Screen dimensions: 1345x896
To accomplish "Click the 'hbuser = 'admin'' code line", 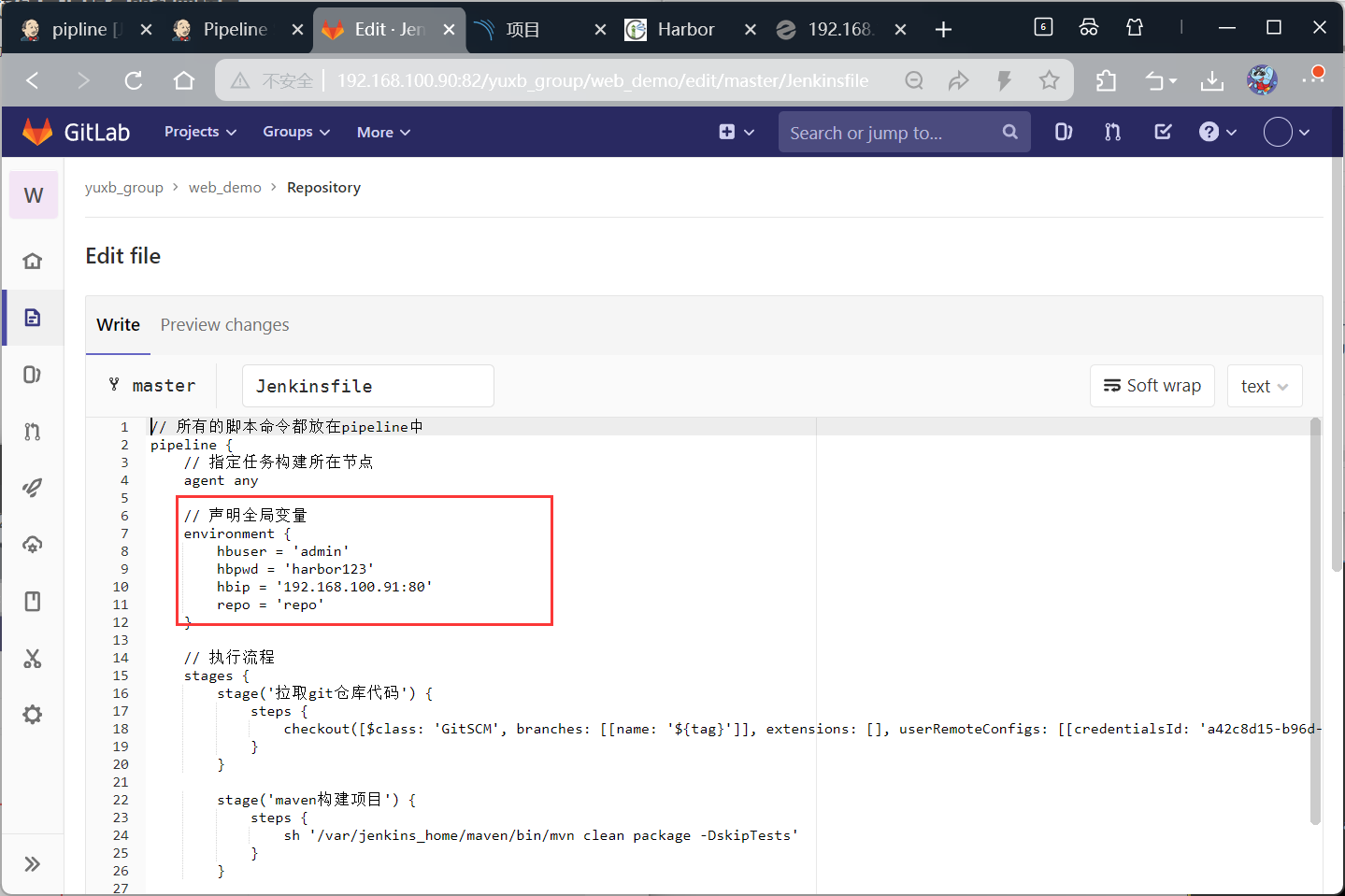I will pyautogui.click(x=283, y=551).
